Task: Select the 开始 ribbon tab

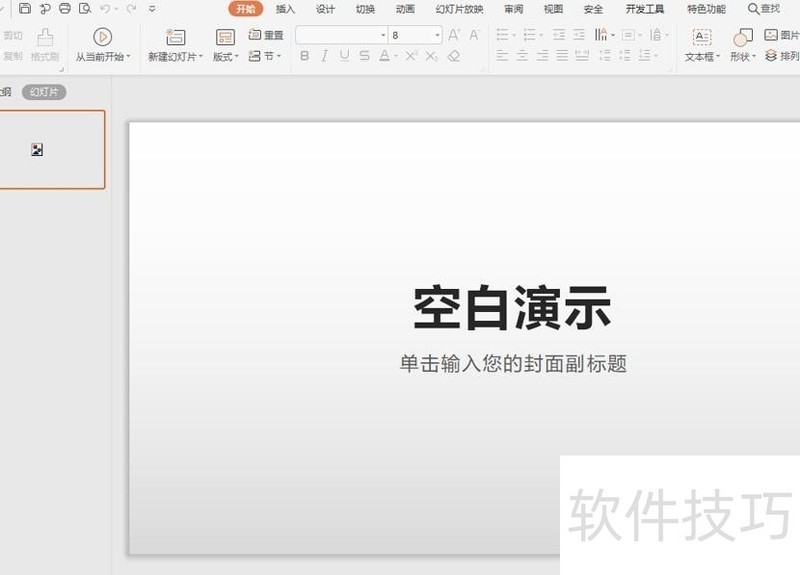Action: click(x=245, y=9)
